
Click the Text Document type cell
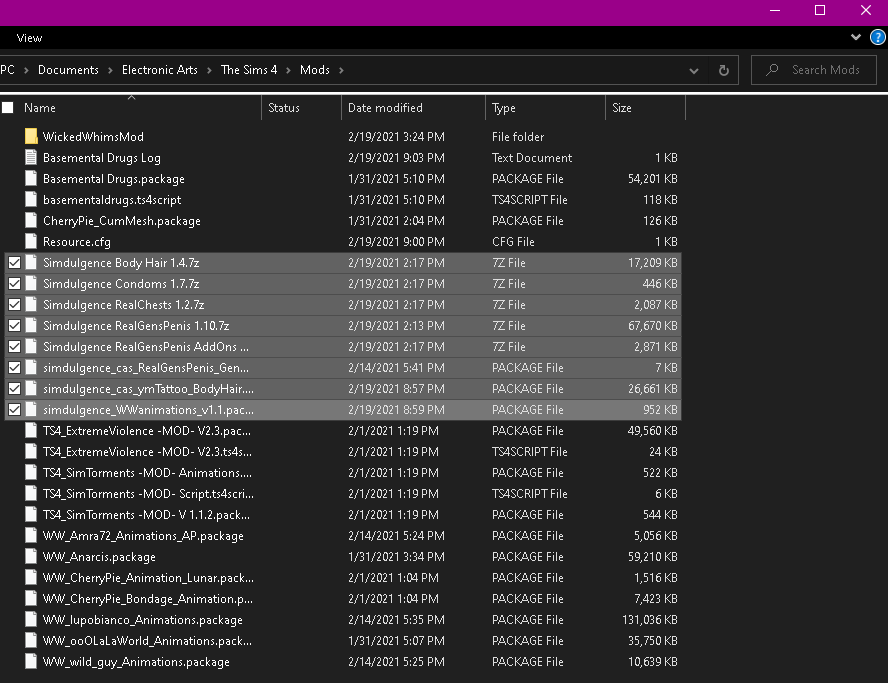pyautogui.click(x=532, y=157)
